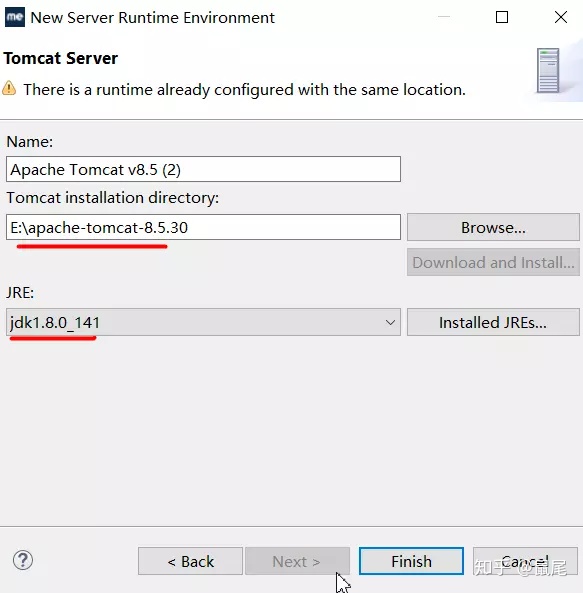Viewport: 583px width, 593px height.
Task: Open the Installed JREs... dialog
Action: [x=493, y=322]
